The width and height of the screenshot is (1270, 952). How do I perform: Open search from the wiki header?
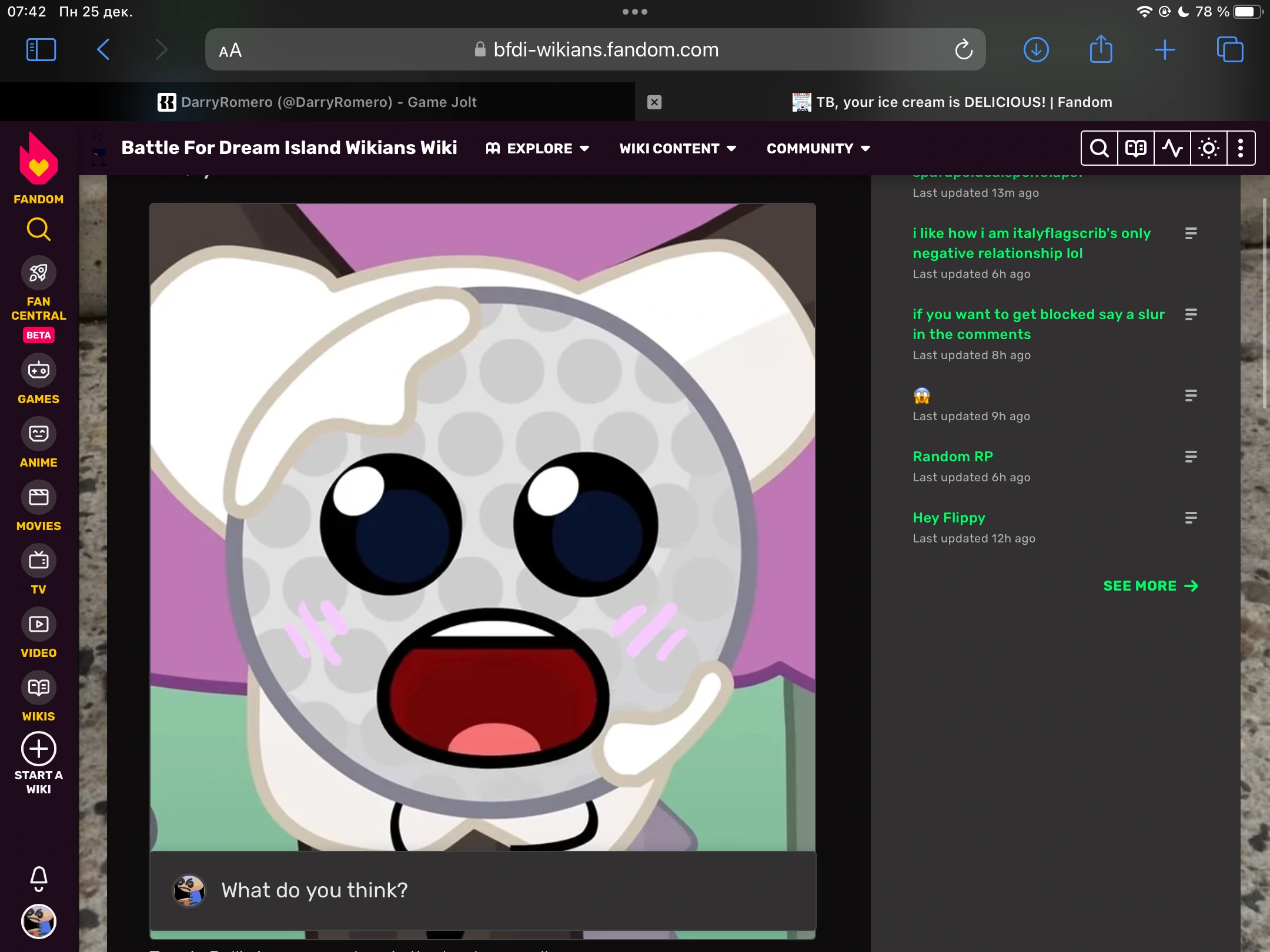coord(1099,148)
